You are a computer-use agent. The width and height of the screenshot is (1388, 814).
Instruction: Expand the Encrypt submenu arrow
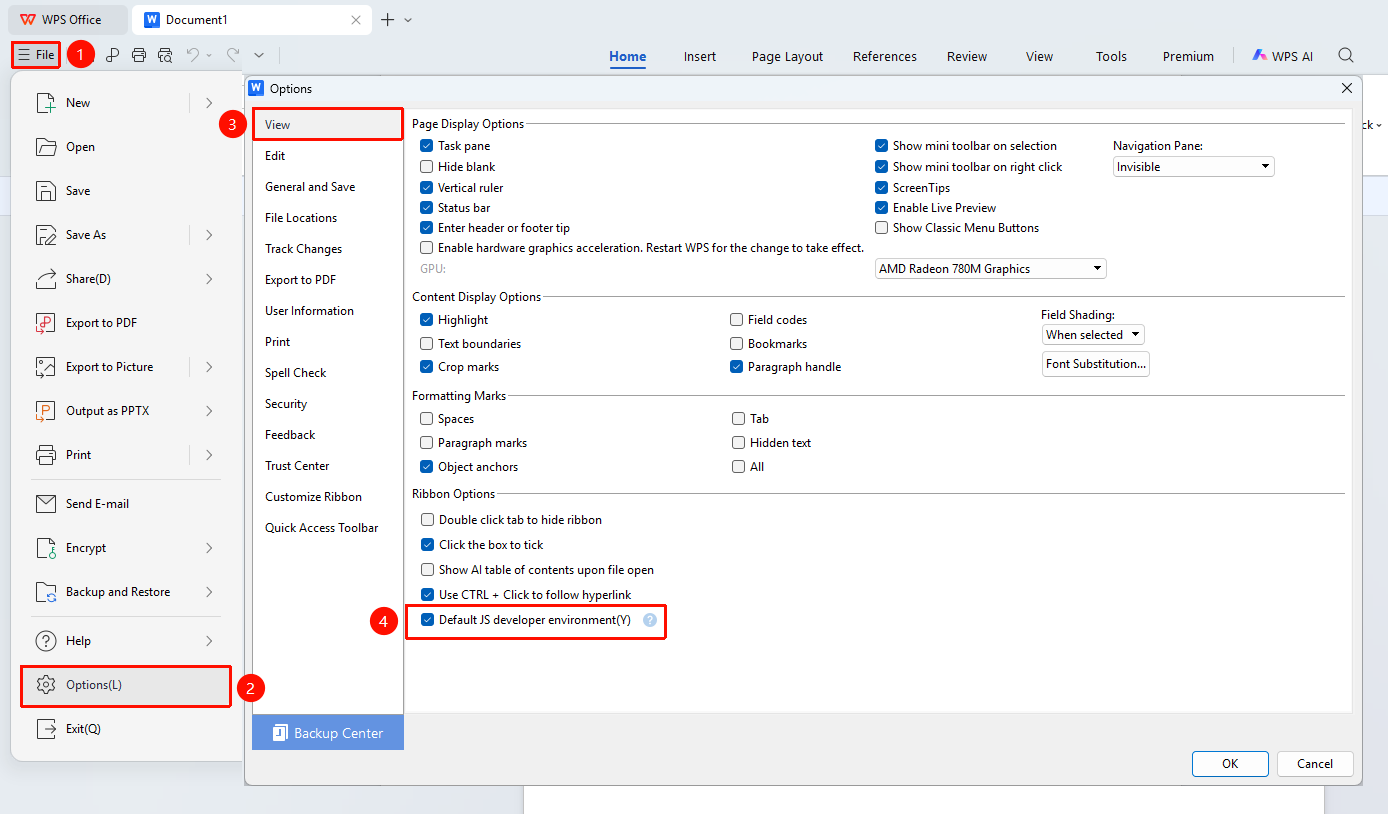click(209, 548)
